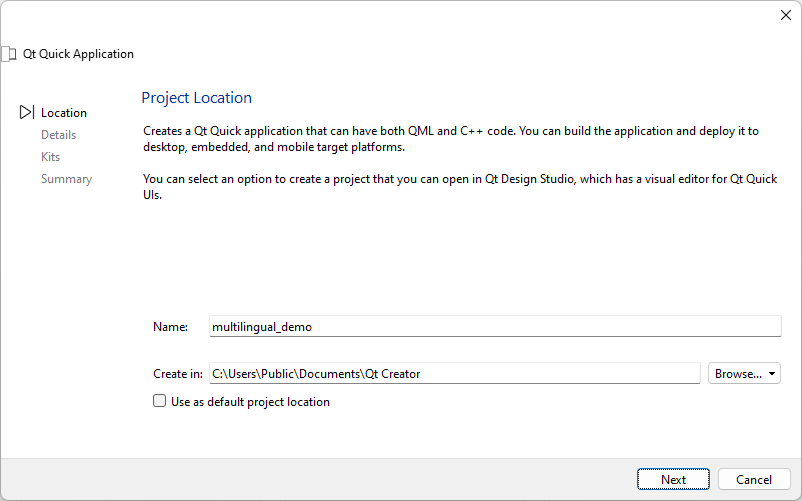
Task: Click the Project Location heading
Action: coord(196,98)
